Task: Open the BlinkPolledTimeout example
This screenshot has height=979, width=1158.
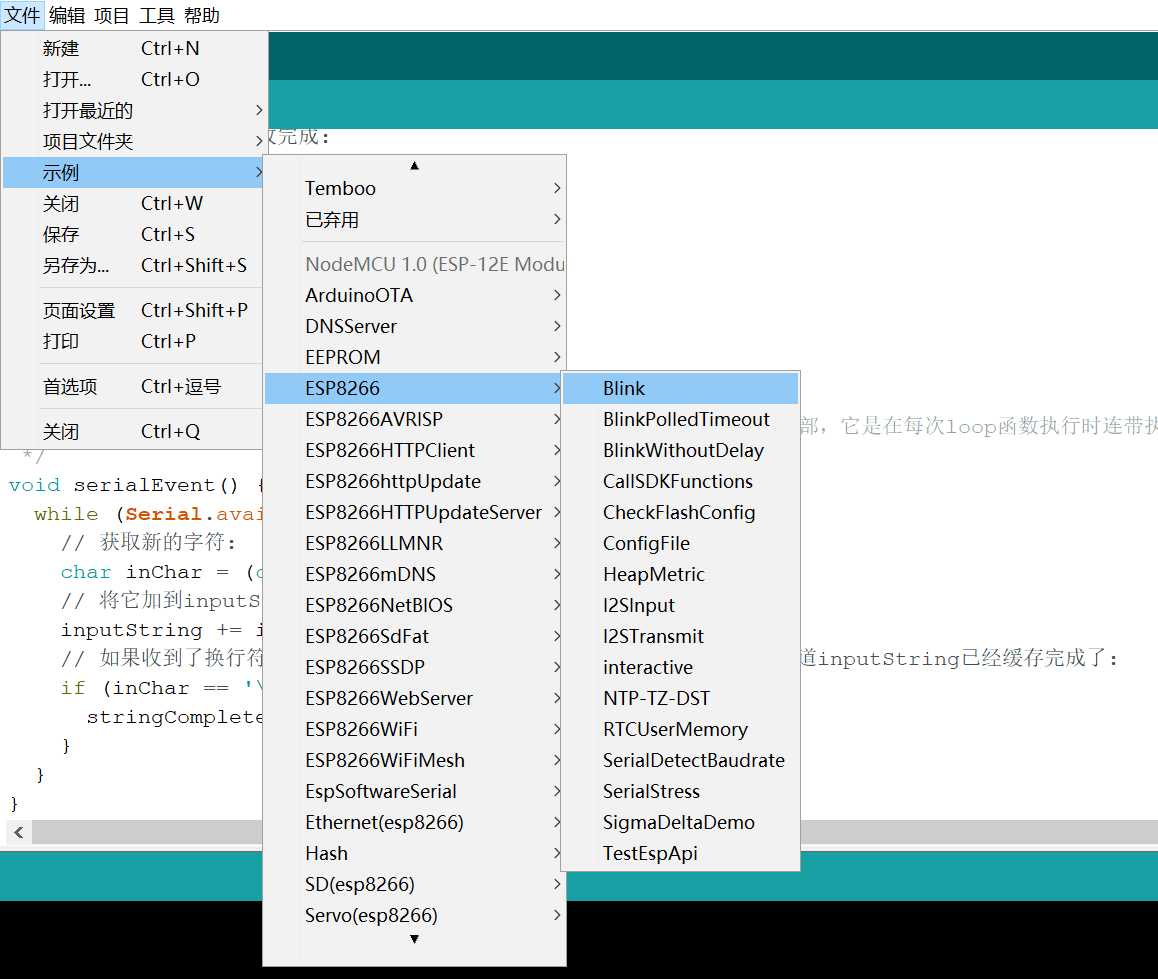Action: click(680, 419)
